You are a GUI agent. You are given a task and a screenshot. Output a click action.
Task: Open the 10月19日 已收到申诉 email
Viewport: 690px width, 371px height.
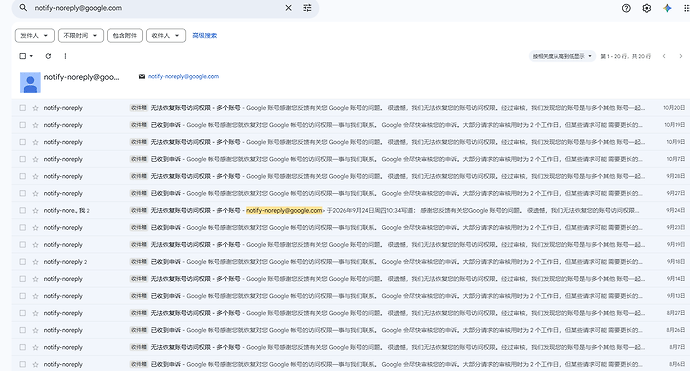351,125
